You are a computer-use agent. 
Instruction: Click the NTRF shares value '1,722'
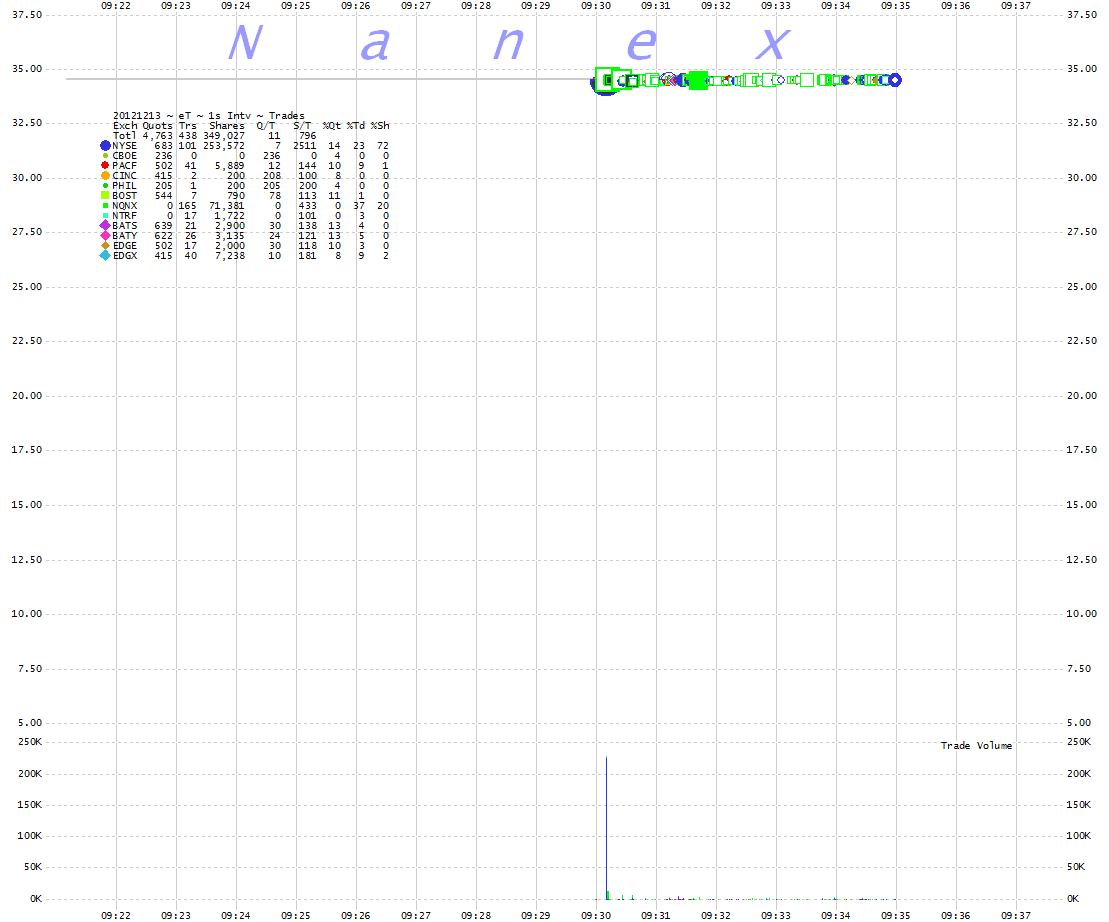(230, 216)
